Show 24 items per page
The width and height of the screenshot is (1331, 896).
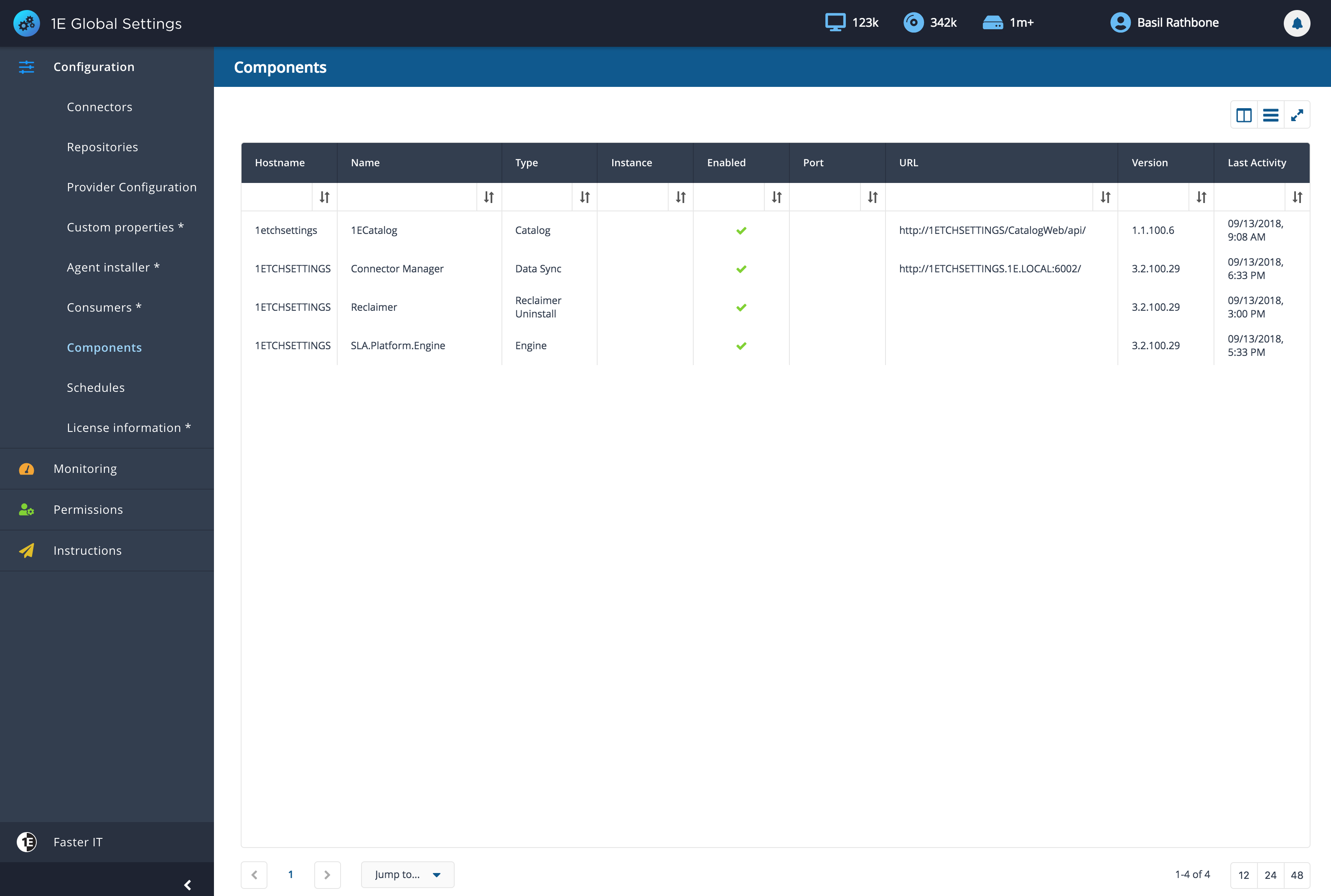1270,875
